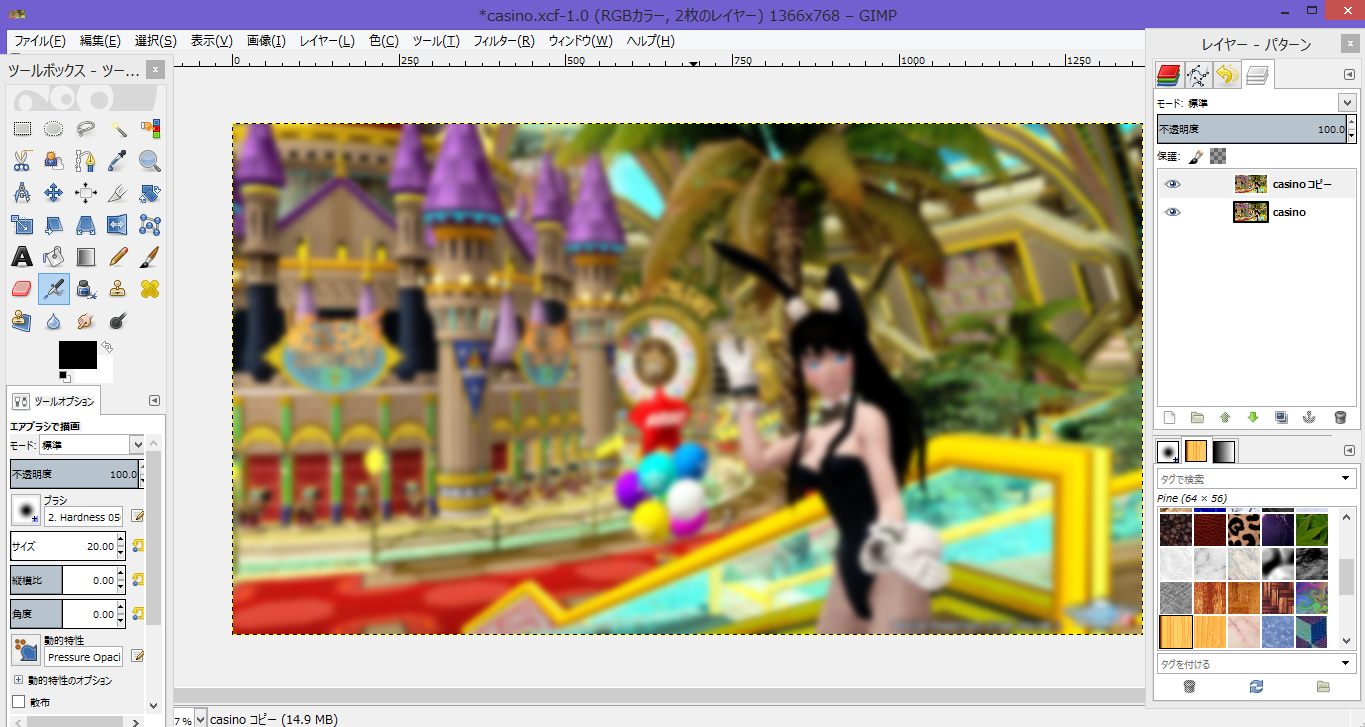Screen dimensions: 1365x727
Task: Select the Free Select lasso tool
Action: tap(86, 128)
